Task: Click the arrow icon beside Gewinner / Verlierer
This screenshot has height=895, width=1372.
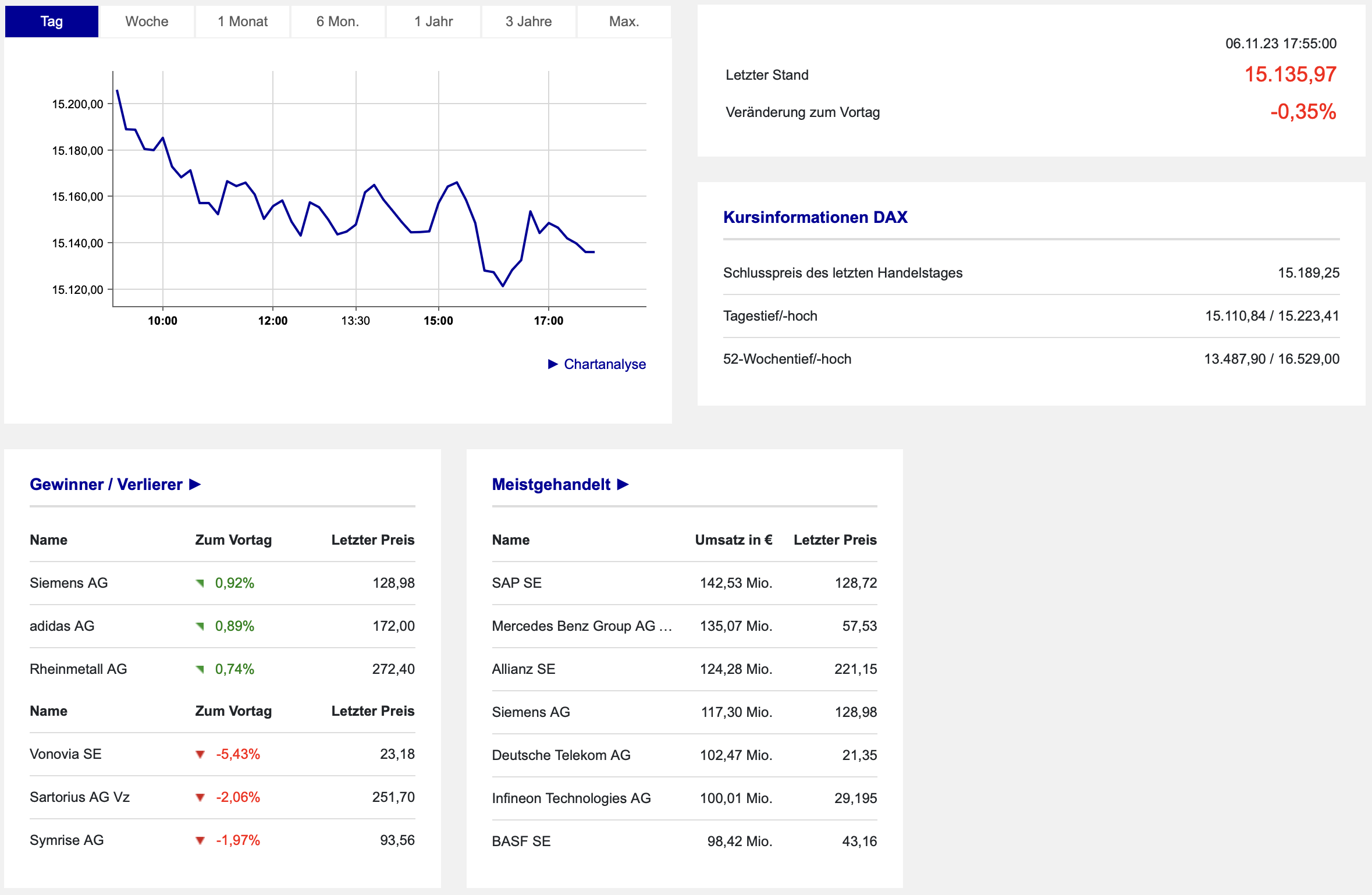Action: (195, 484)
